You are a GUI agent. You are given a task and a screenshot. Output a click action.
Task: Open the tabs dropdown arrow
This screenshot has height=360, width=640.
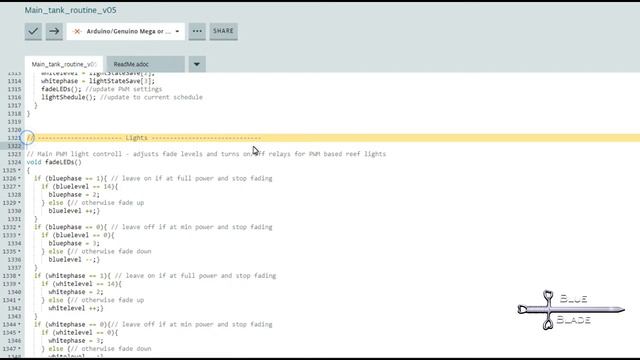[197, 64]
